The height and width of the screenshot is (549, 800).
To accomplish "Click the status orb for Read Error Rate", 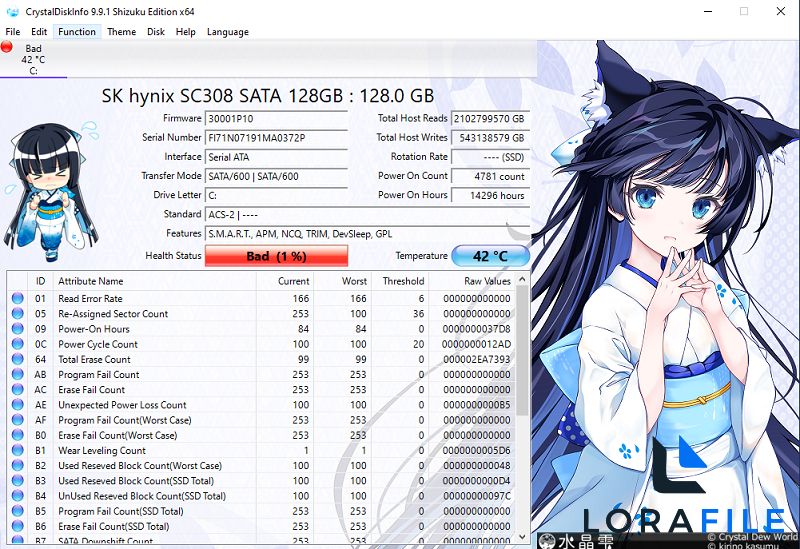I will pos(18,298).
